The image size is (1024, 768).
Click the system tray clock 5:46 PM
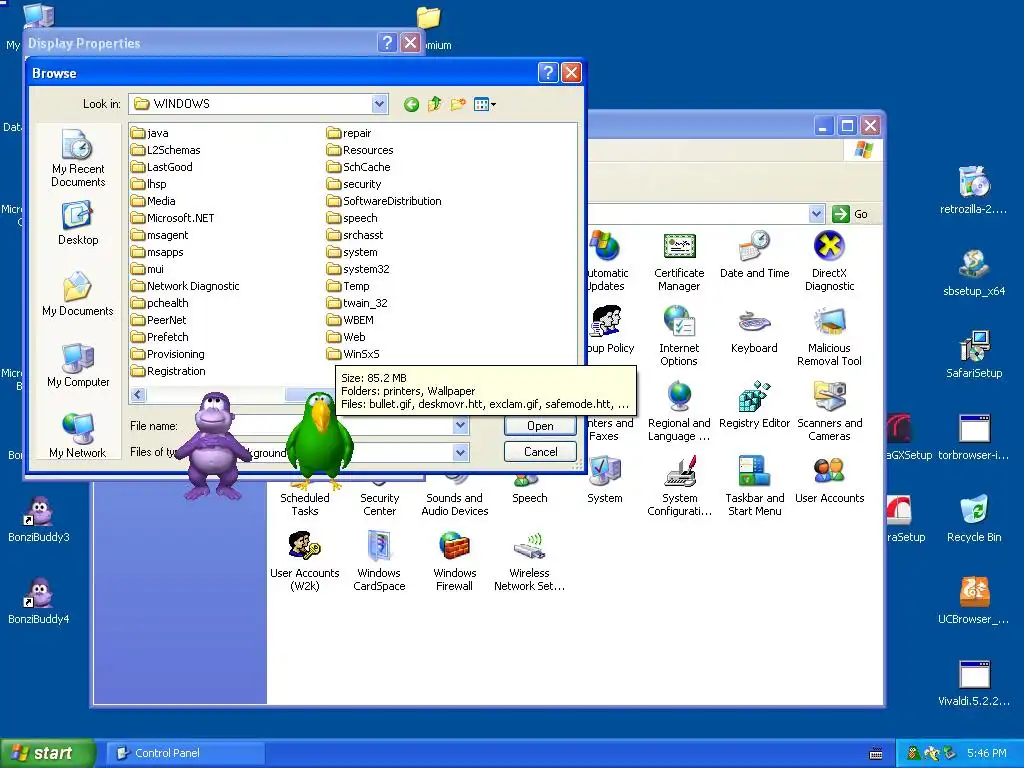(987, 753)
